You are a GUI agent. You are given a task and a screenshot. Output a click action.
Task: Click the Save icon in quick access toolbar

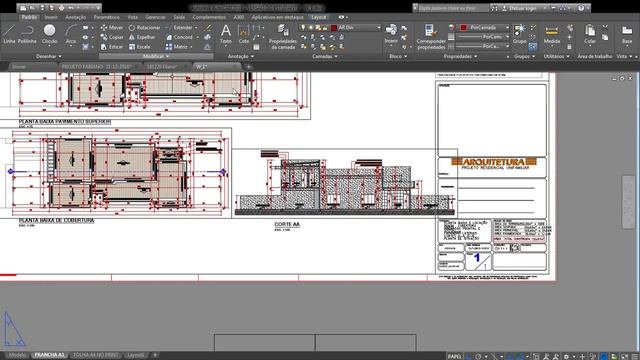[x=42, y=8]
